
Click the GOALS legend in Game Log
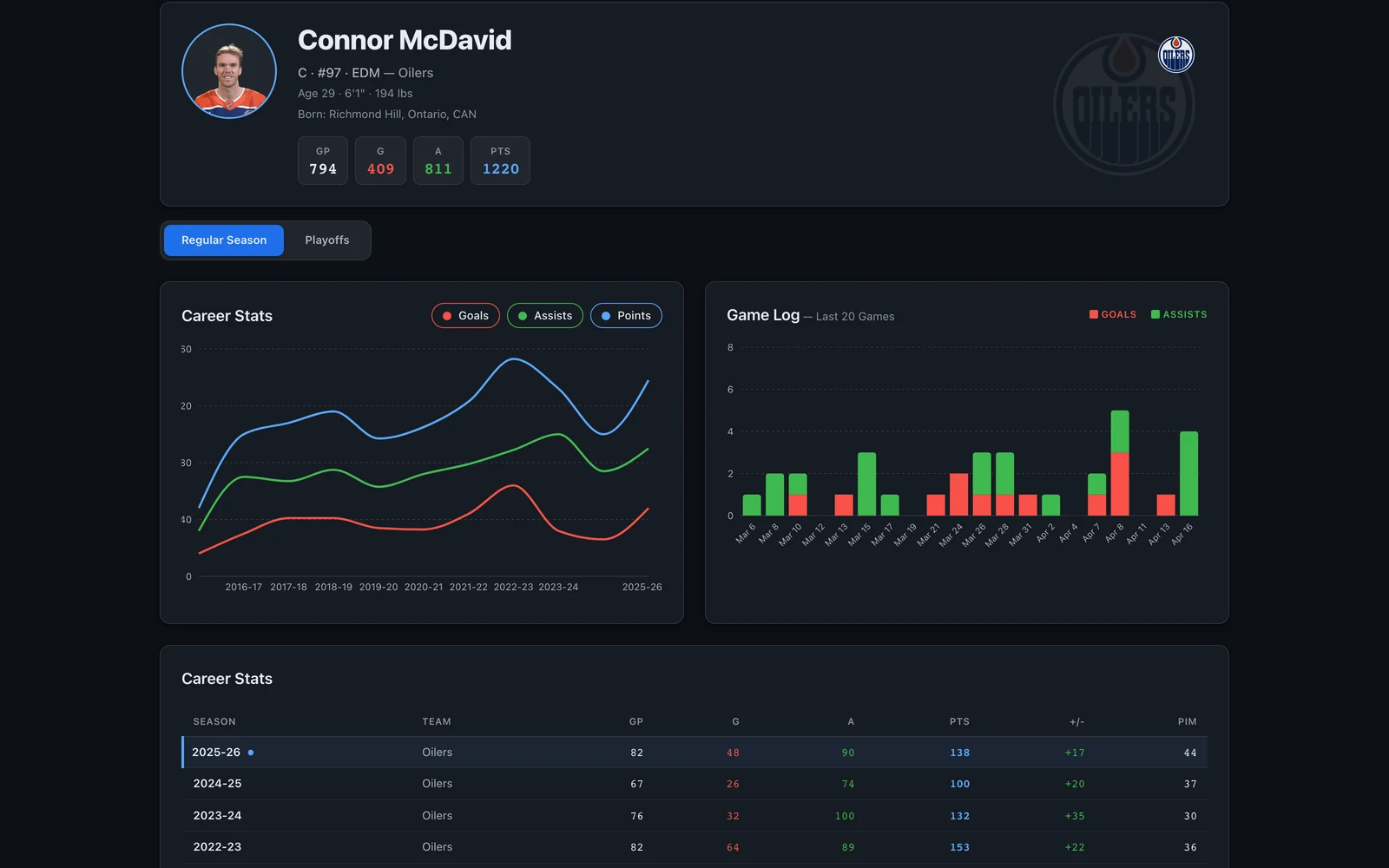click(x=1113, y=314)
